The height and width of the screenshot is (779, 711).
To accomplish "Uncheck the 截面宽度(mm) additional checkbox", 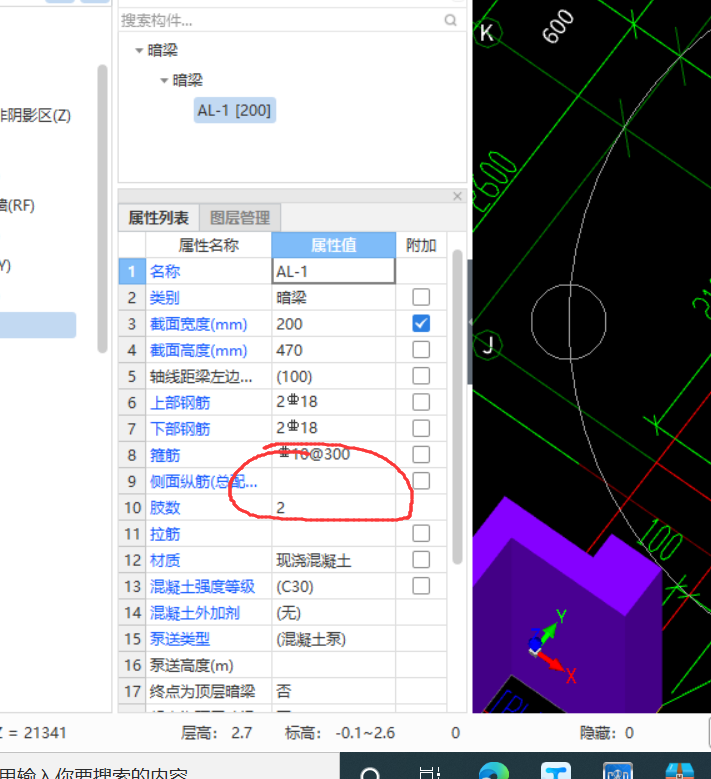I will 421,323.
